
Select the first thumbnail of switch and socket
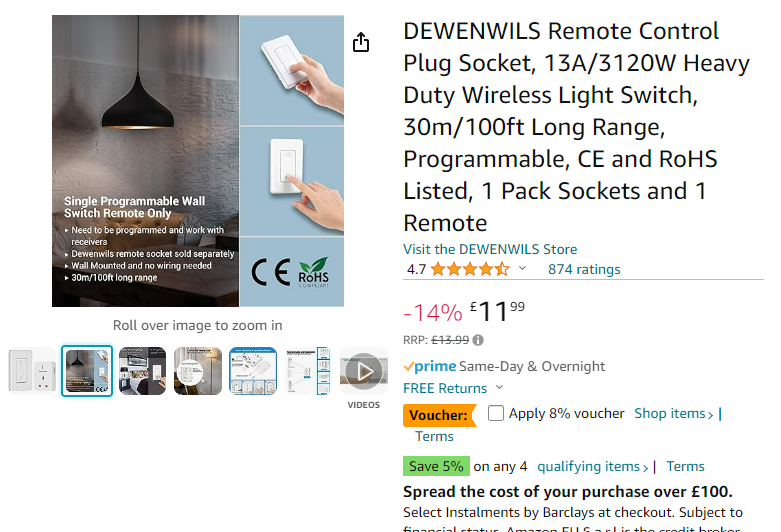click(33, 371)
